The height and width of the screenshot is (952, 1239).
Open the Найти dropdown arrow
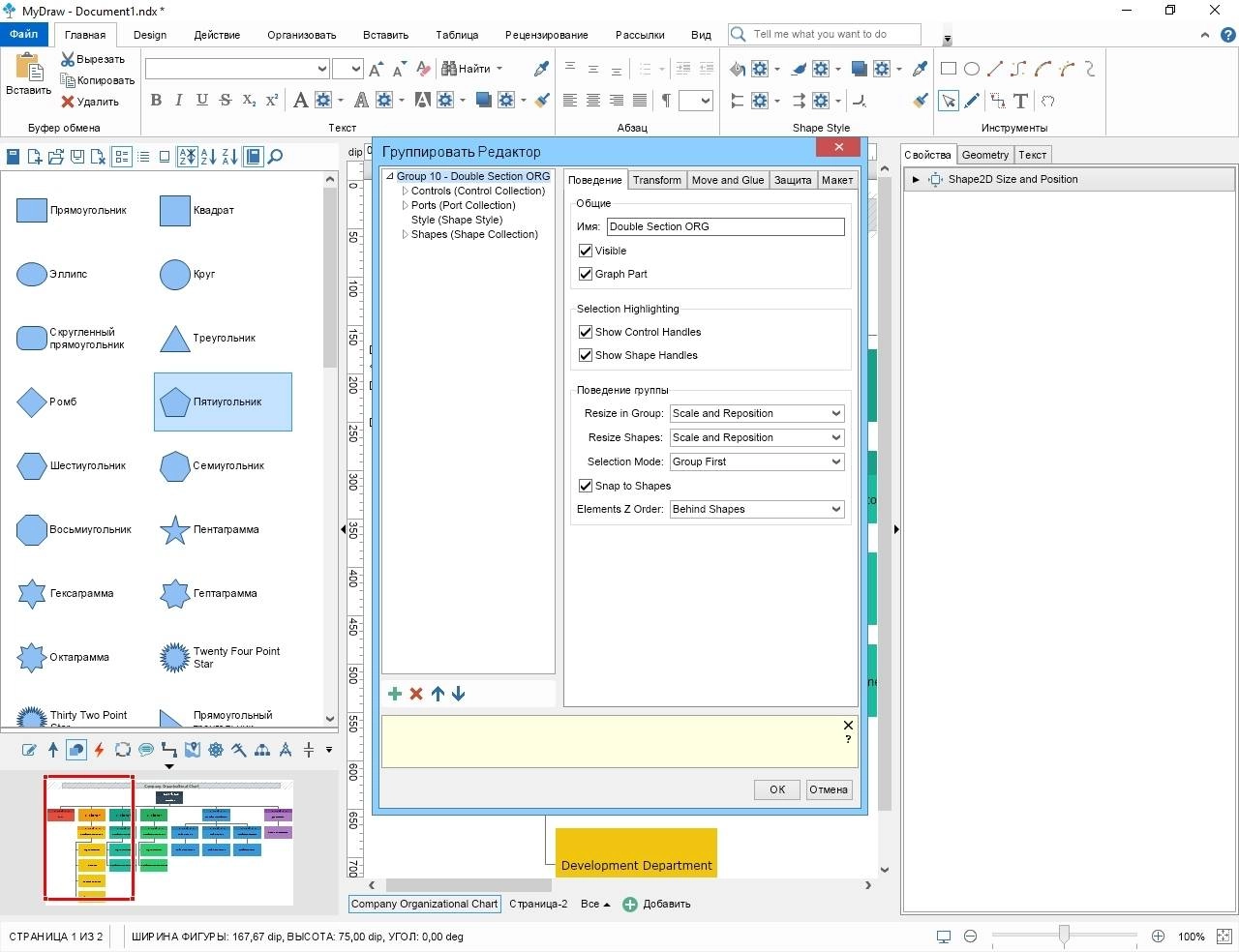[x=499, y=69]
